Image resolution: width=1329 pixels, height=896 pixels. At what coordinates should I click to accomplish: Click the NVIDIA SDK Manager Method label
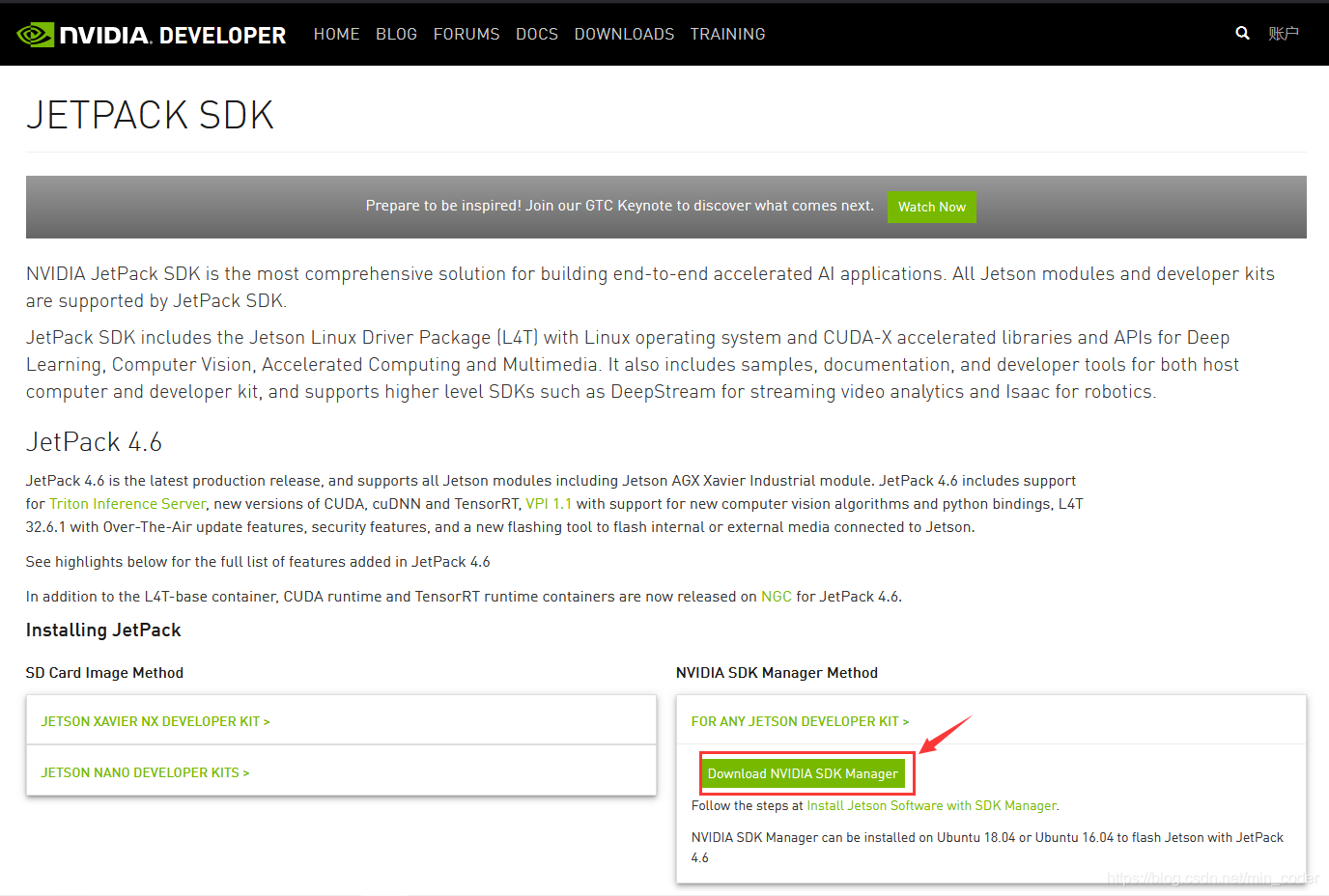777,673
